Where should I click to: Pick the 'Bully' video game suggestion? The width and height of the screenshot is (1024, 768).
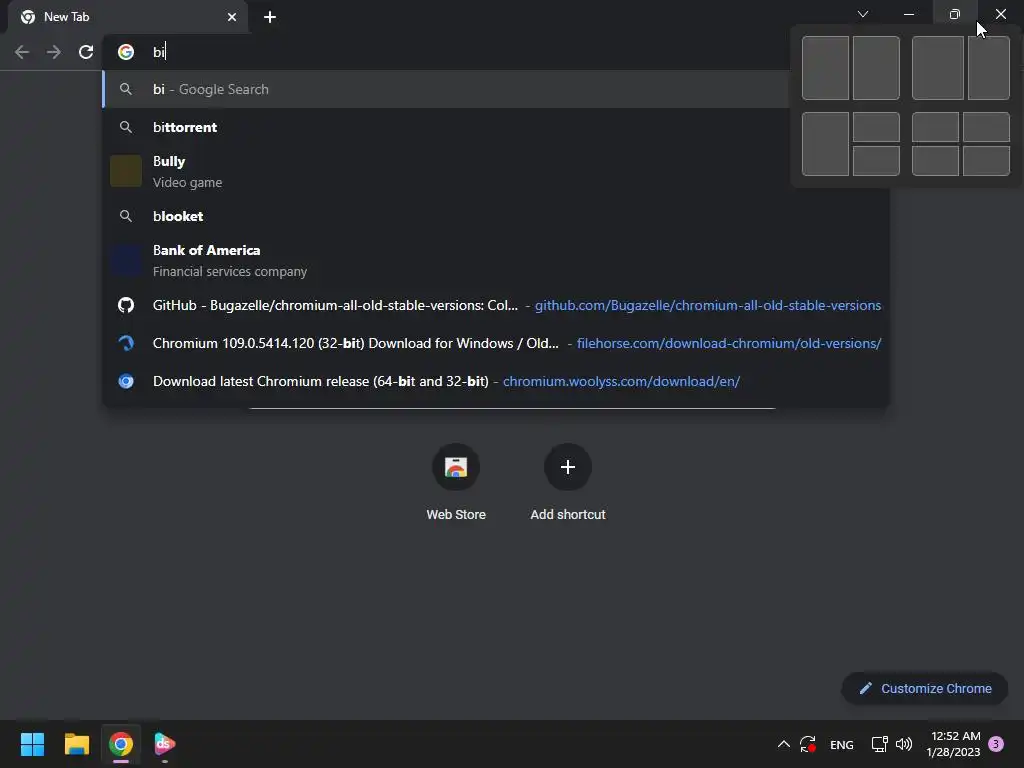click(x=496, y=171)
